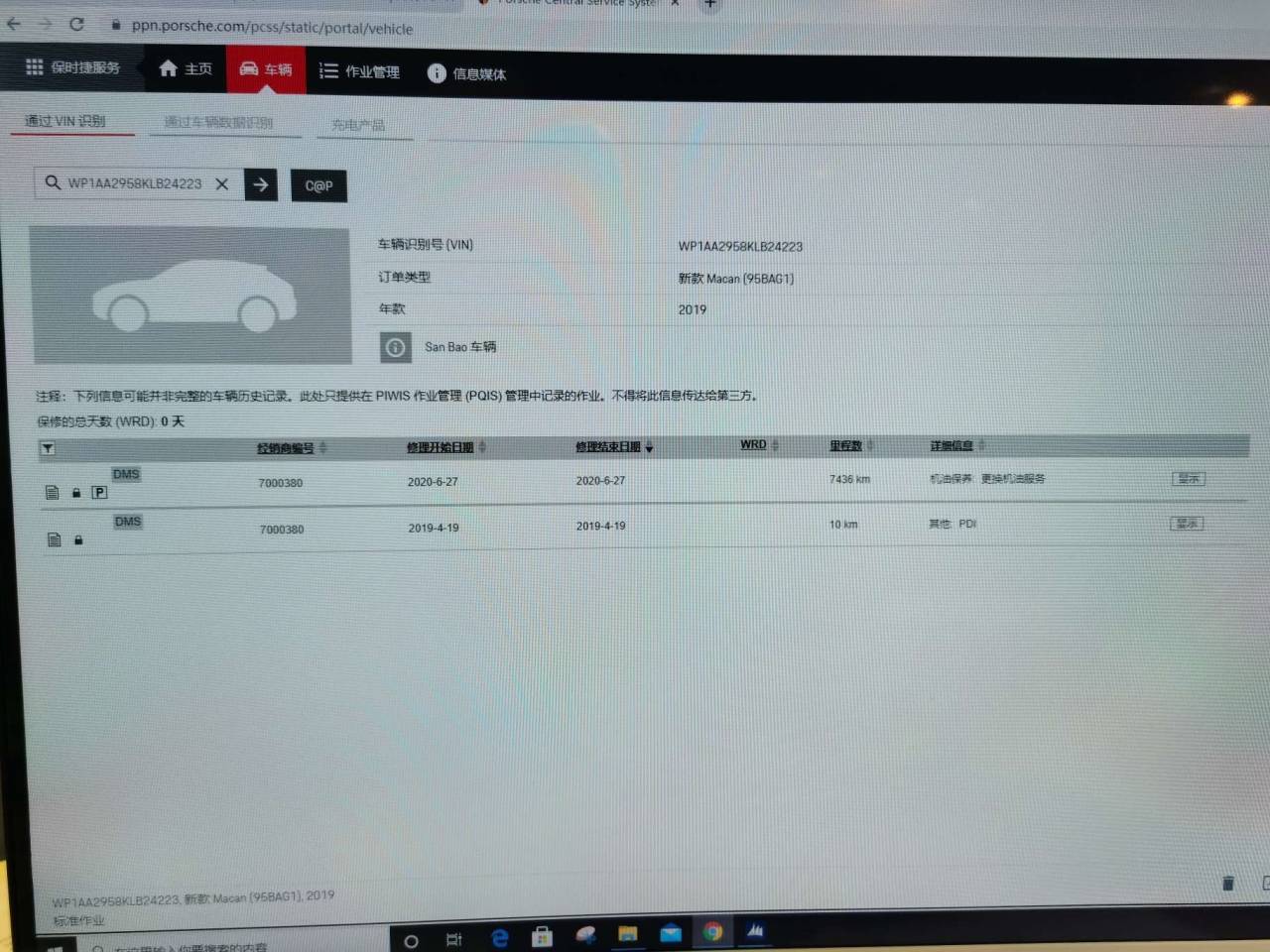Click the 标准作业 label at bottom left
Screen dimensions: 1270x952
[78, 921]
